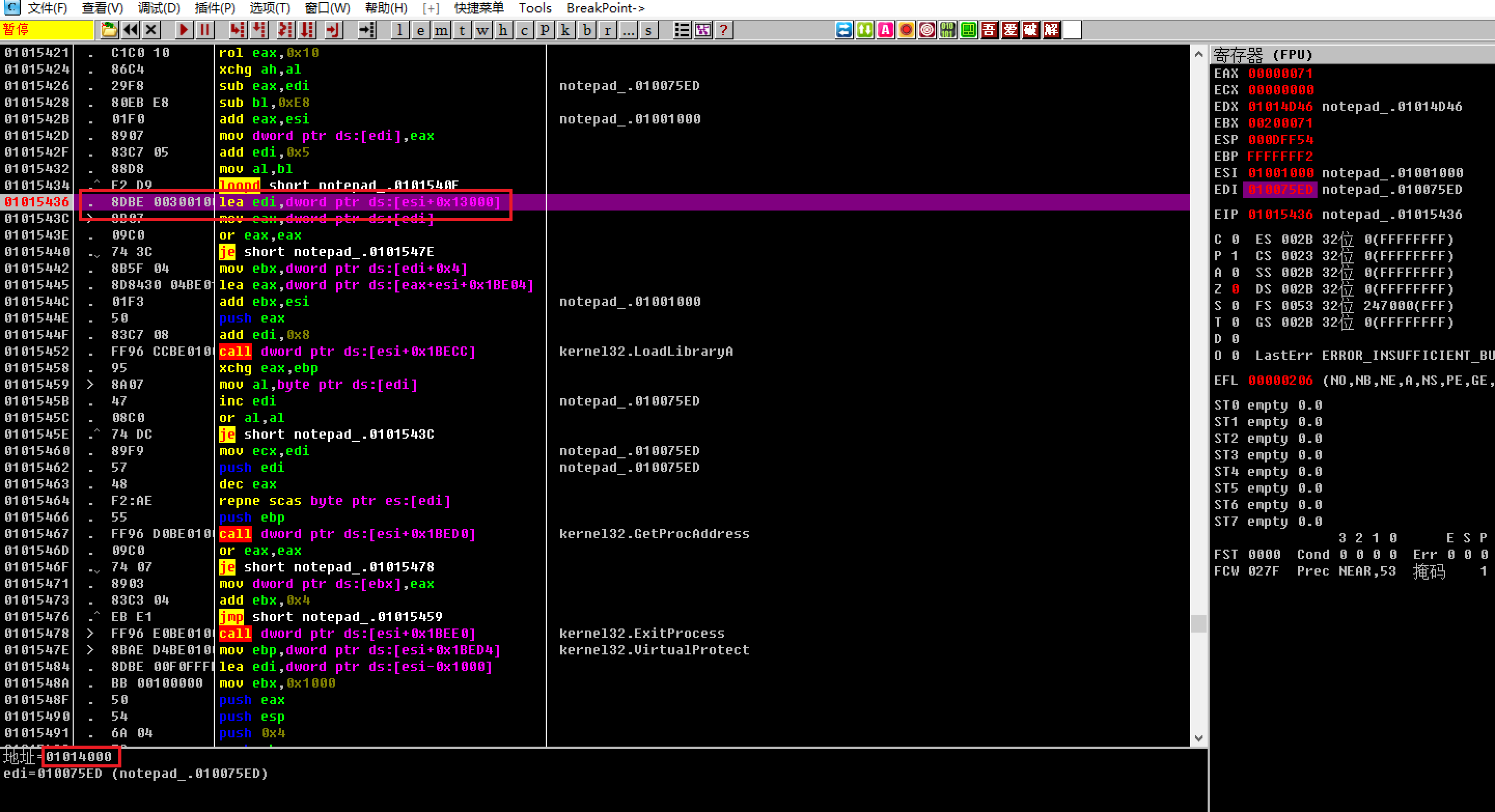This screenshot has width=1495, height=812.
Task: Click the red Run program play button
Action: tap(184, 30)
